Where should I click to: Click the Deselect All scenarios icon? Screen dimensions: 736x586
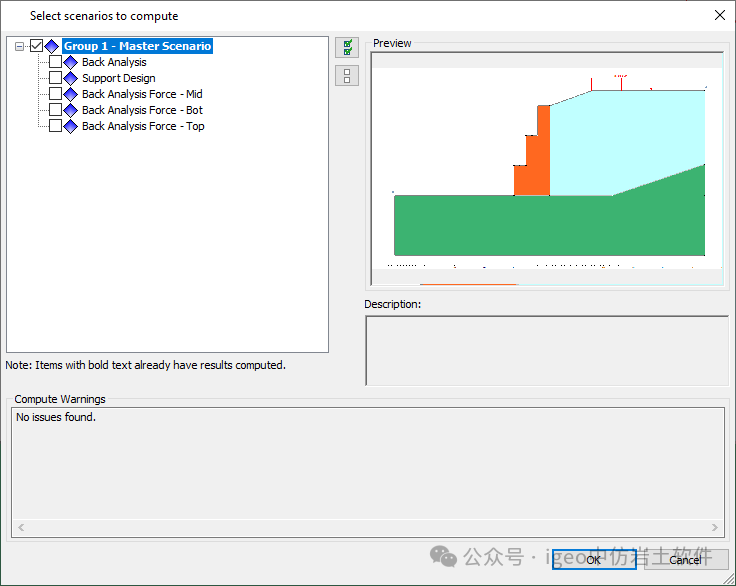(x=347, y=76)
